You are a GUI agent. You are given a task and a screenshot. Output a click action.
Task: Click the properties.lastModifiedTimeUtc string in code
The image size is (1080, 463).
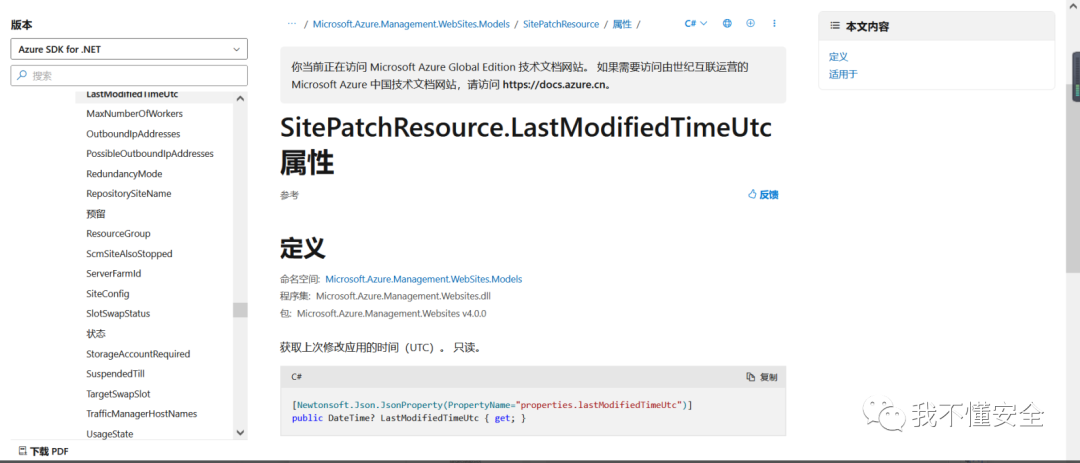pos(599,404)
